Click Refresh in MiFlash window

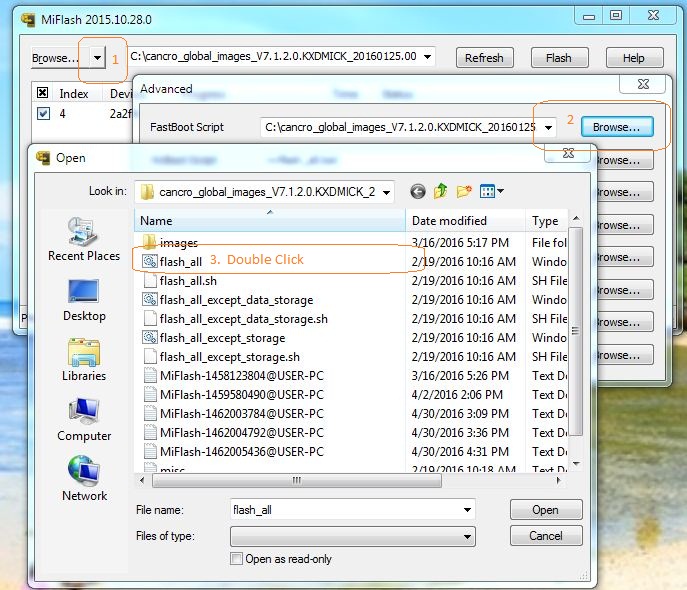pyautogui.click(x=485, y=58)
